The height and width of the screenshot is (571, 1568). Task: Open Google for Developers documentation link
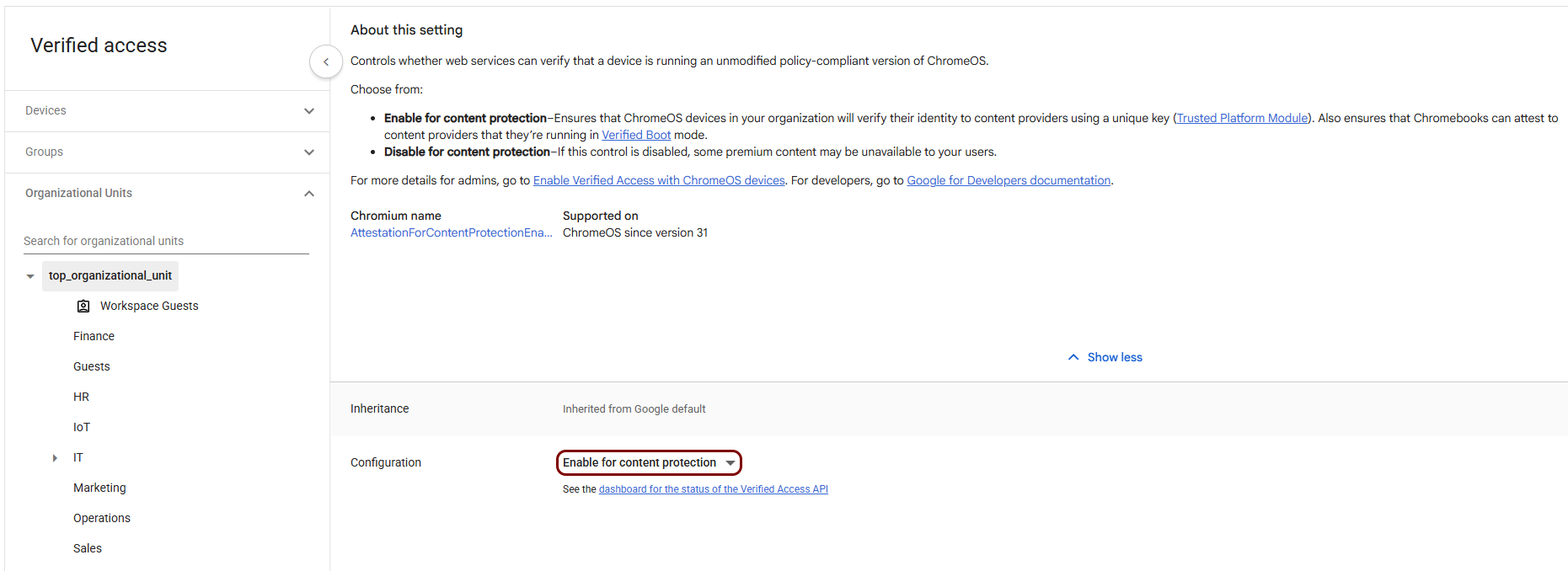pyautogui.click(x=1009, y=180)
